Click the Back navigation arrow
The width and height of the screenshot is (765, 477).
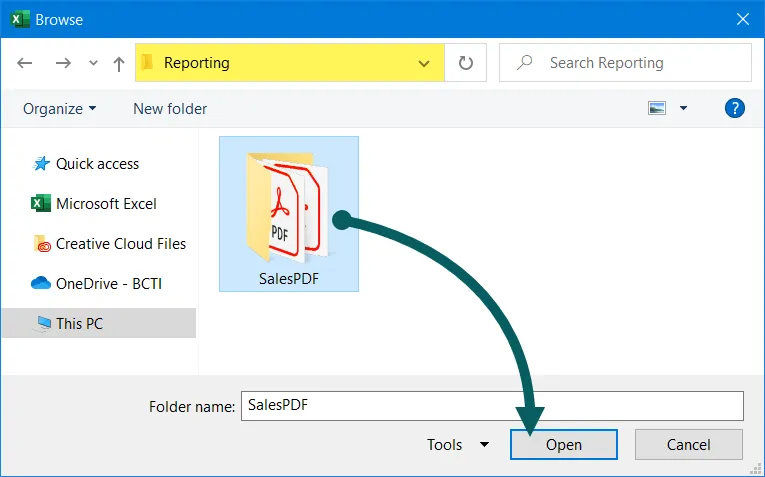(x=25, y=63)
